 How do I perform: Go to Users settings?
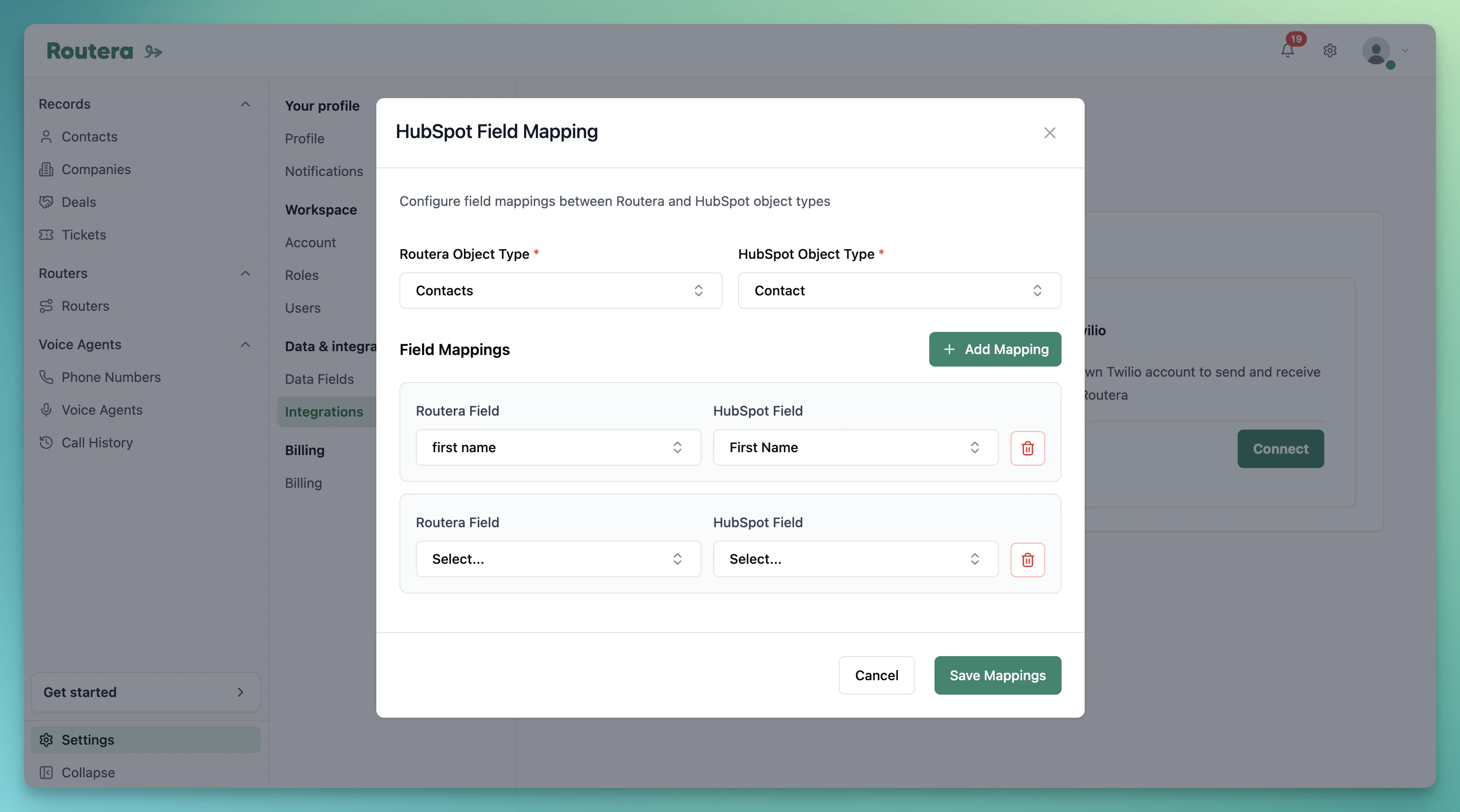click(303, 308)
